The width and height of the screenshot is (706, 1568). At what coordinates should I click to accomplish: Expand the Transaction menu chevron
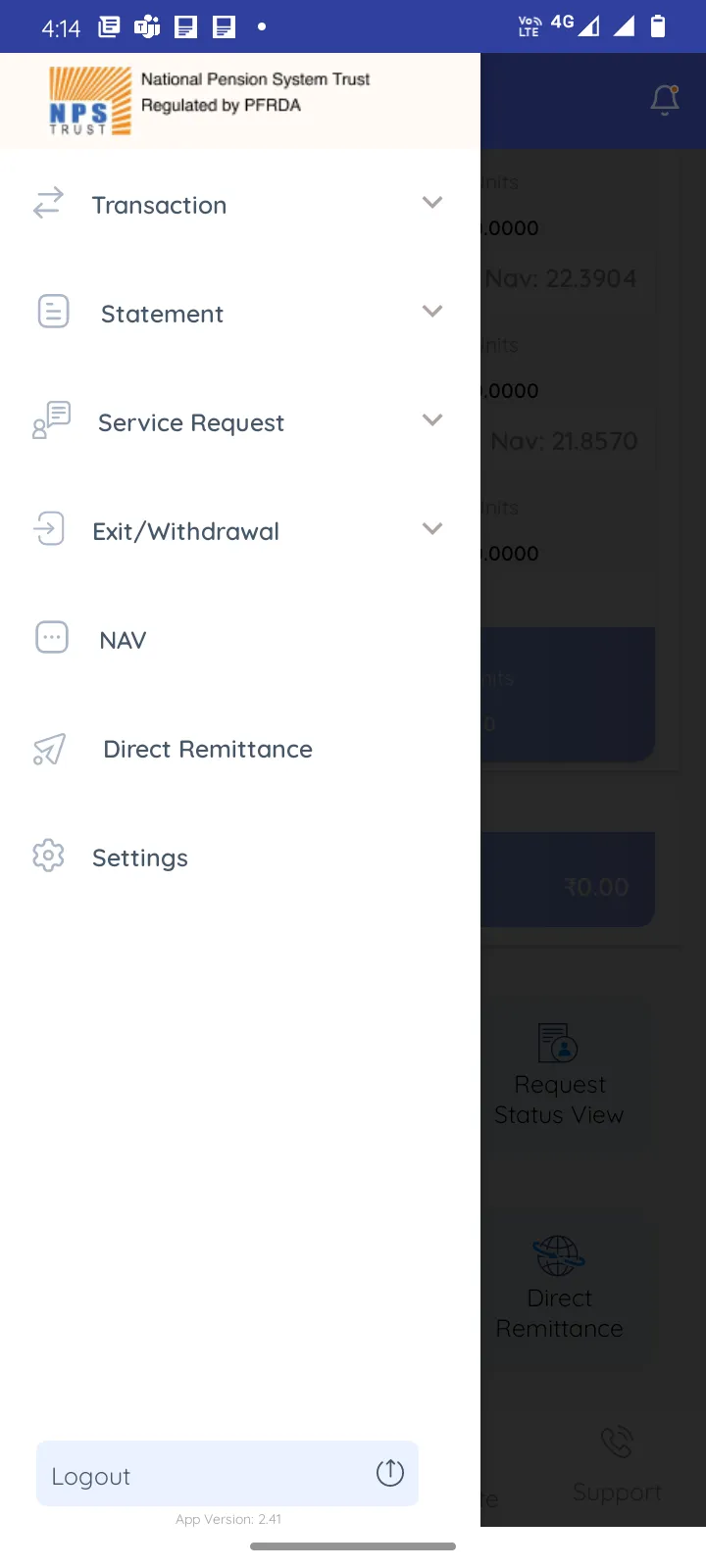pyautogui.click(x=432, y=203)
